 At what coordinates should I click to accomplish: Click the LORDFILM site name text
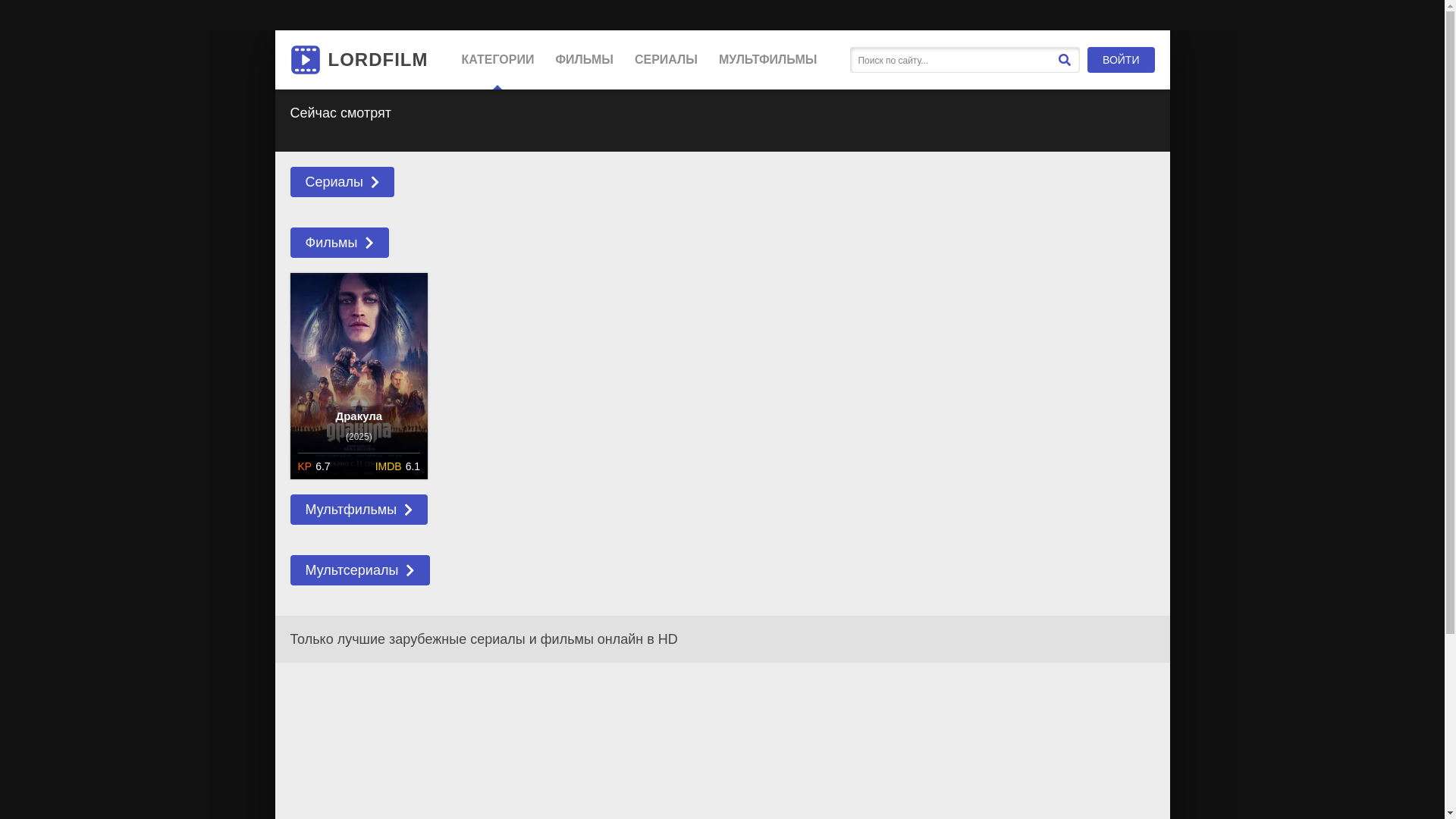[378, 60]
